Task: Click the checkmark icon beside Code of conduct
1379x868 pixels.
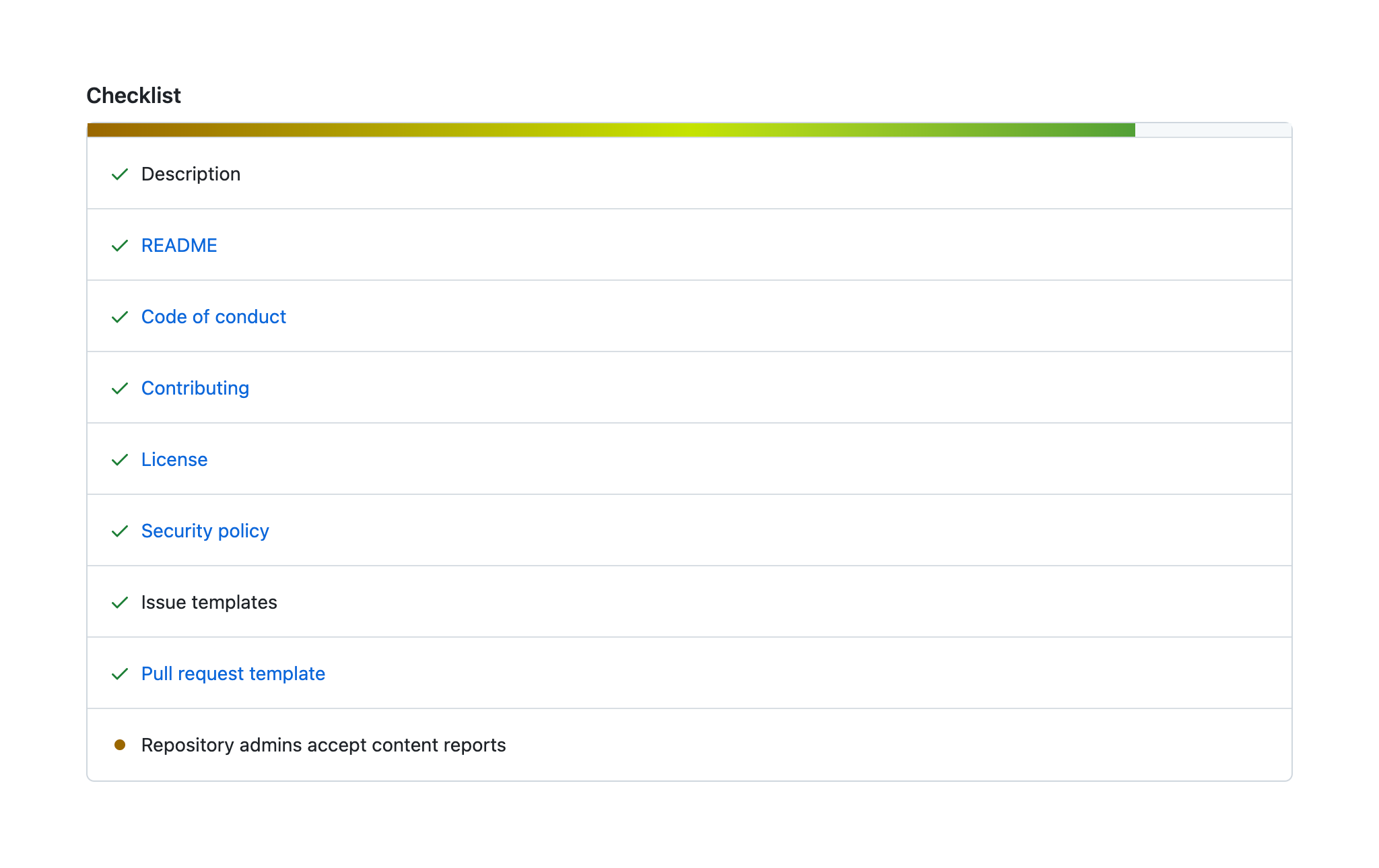Action: 120,317
